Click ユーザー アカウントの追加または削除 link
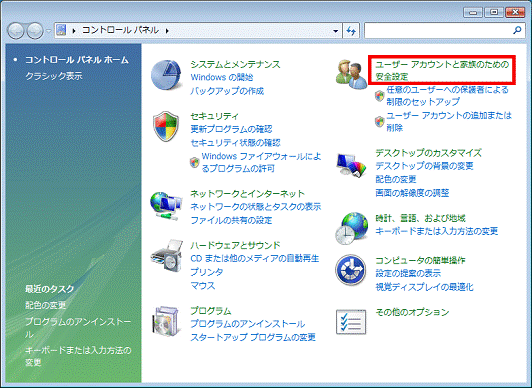 449,121
